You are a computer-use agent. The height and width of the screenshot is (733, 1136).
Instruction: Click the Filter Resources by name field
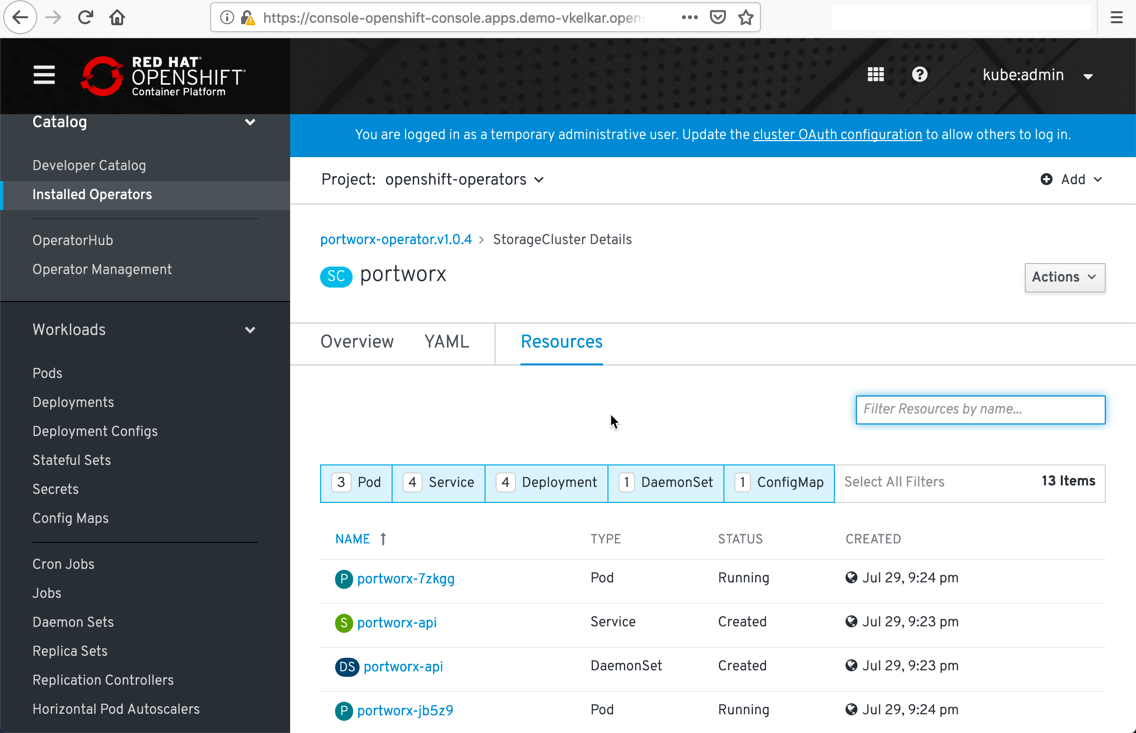pos(980,409)
